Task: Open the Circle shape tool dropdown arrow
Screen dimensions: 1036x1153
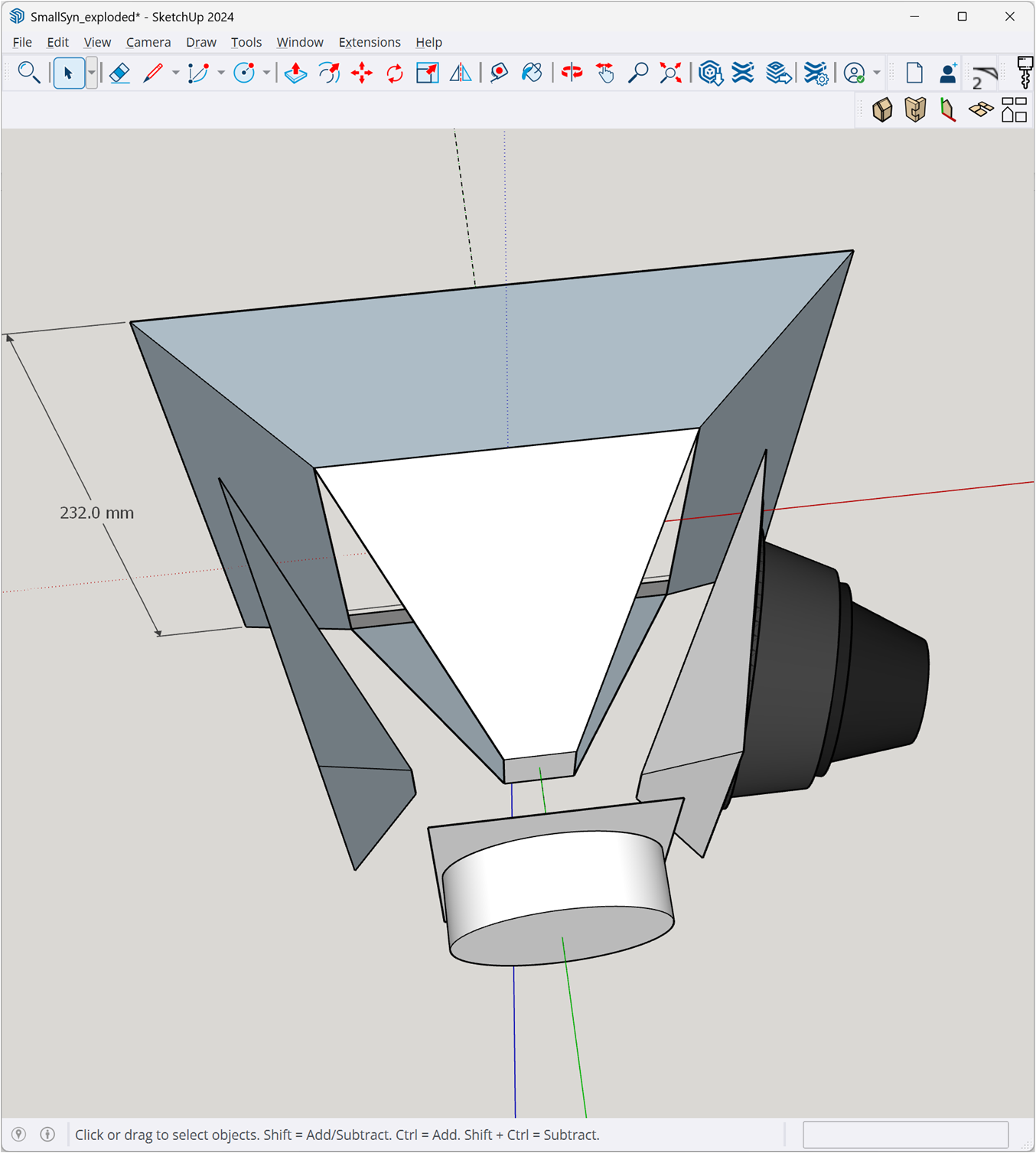Action: pos(266,73)
